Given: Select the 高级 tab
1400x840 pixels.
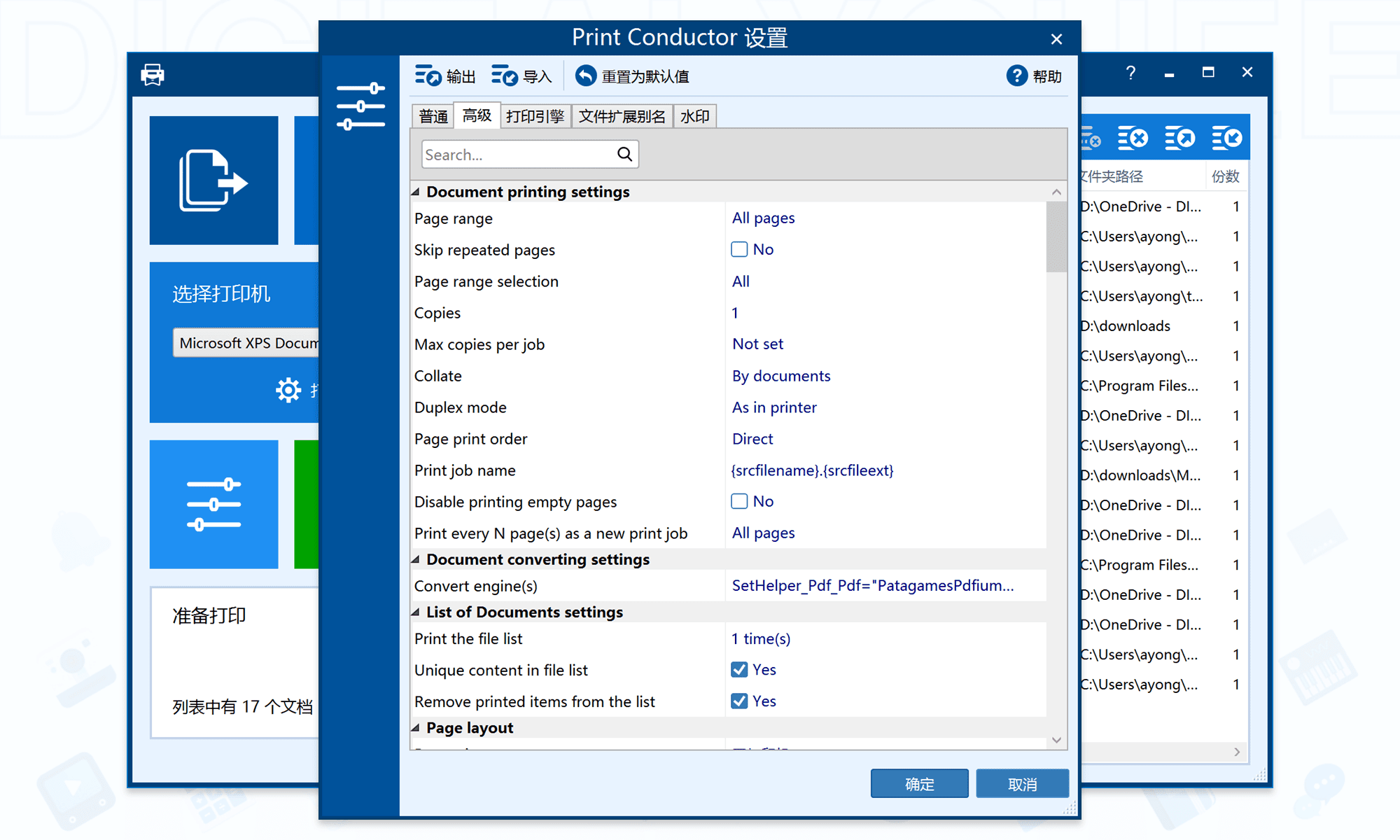Looking at the screenshot, I should click(x=477, y=115).
